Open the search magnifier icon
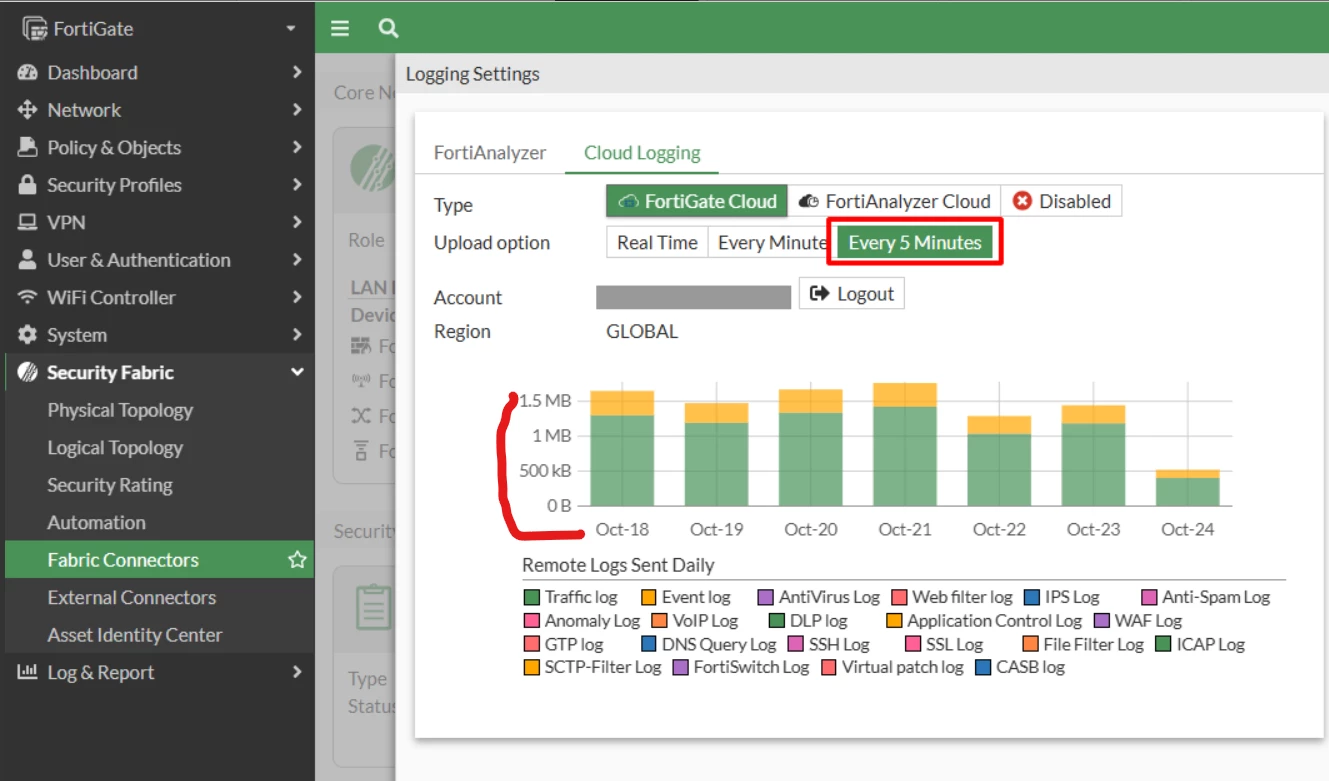The width and height of the screenshot is (1329, 781). pos(388,28)
